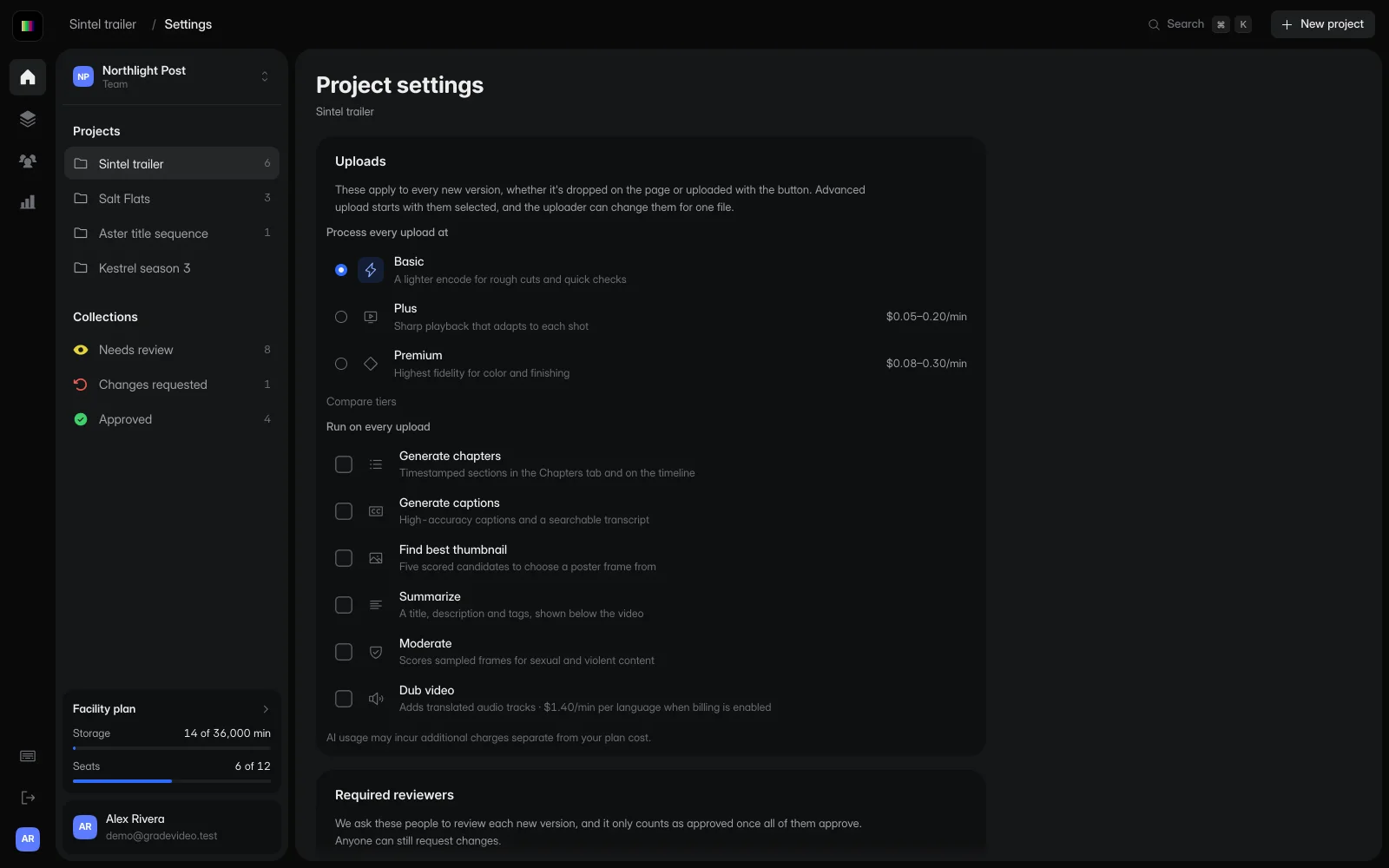Open the Salt Flats project
This screenshot has width=1389, height=868.
click(172, 198)
